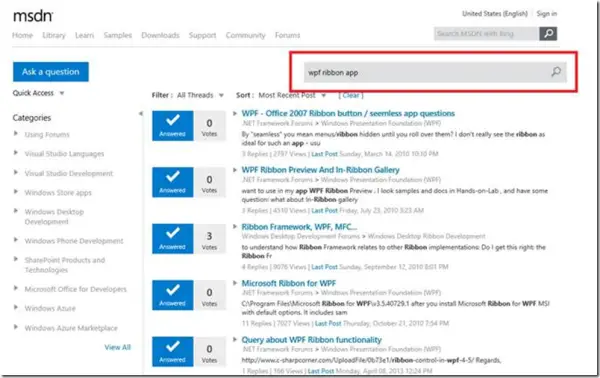This screenshot has width=600, height=378.
Task: Click the Clear filter link
Action: [x=351, y=95]
